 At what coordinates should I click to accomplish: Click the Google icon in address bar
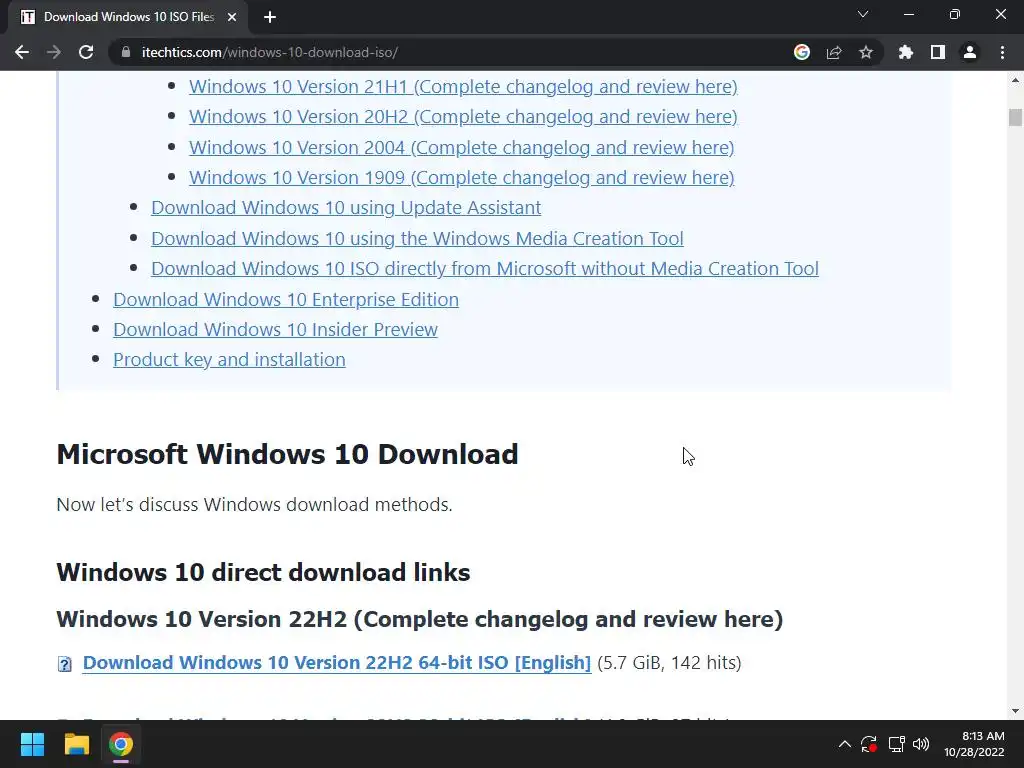tap(801, 52)
